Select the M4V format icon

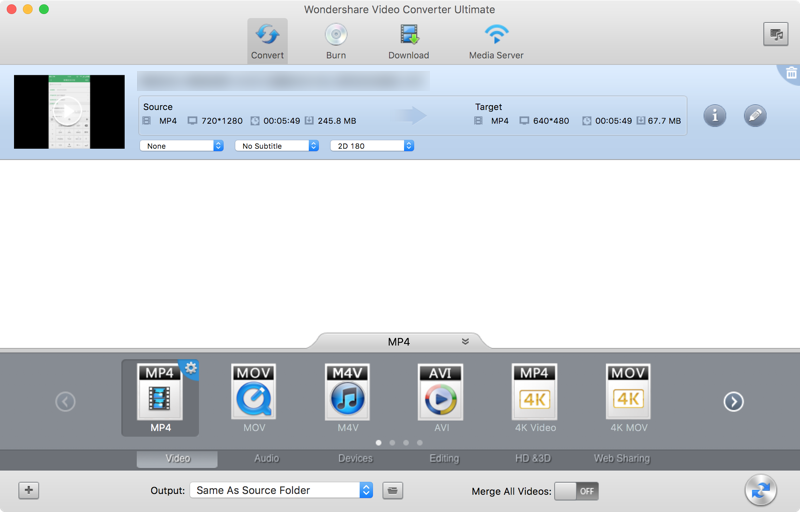click(x=347, y=398)
